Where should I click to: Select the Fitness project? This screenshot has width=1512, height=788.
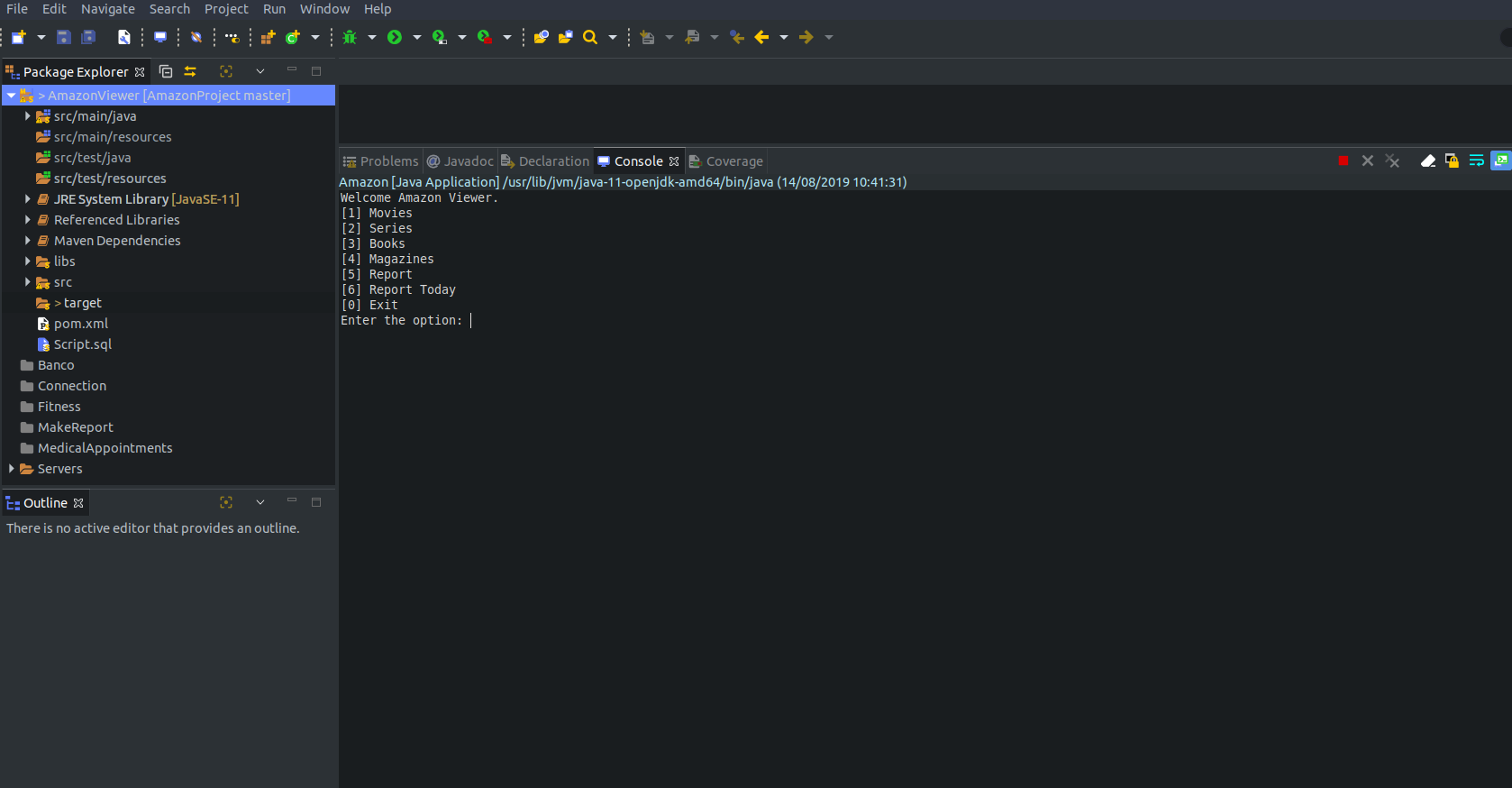[x=59, y=407]
